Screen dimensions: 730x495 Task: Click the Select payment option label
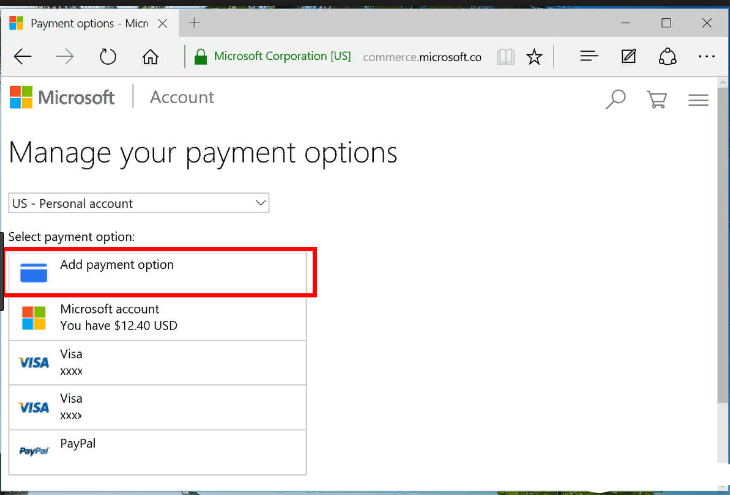pos(71,237)
